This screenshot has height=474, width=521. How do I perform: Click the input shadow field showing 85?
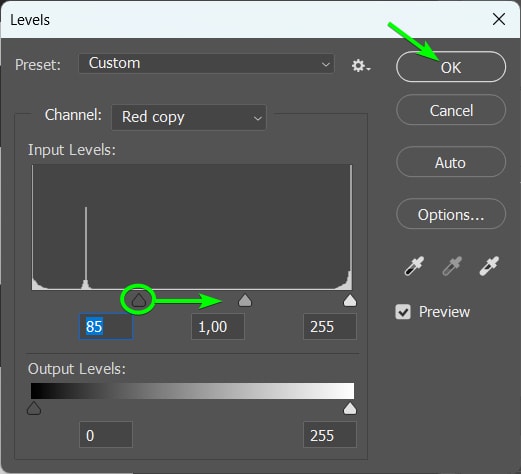pos(106,326)
